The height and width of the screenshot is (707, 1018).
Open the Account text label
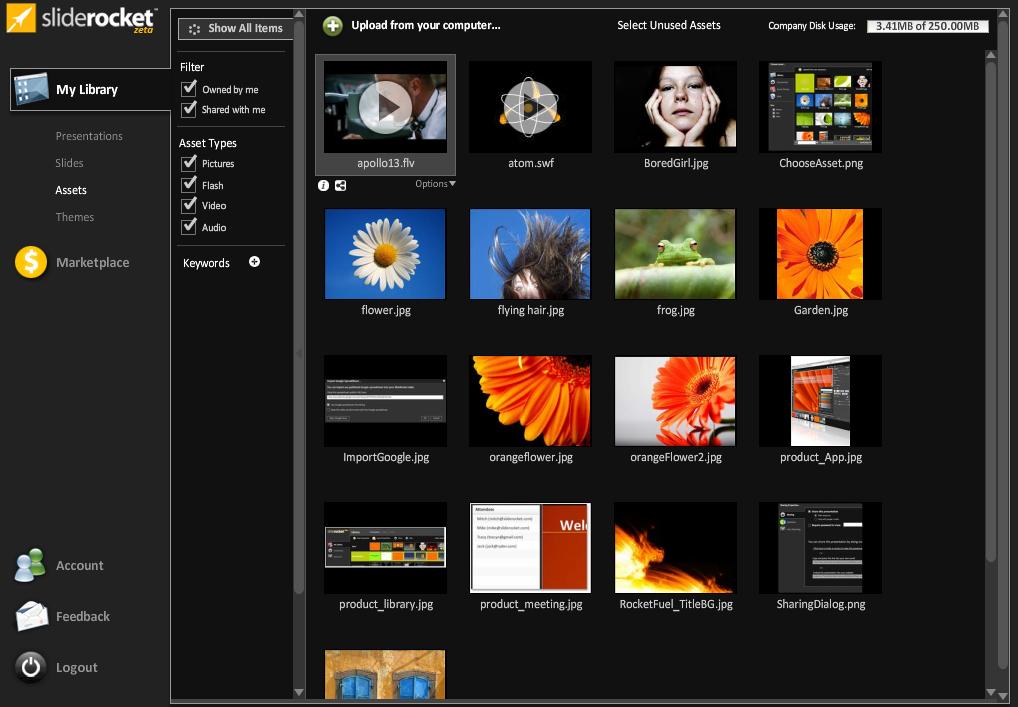pos(79,565)
